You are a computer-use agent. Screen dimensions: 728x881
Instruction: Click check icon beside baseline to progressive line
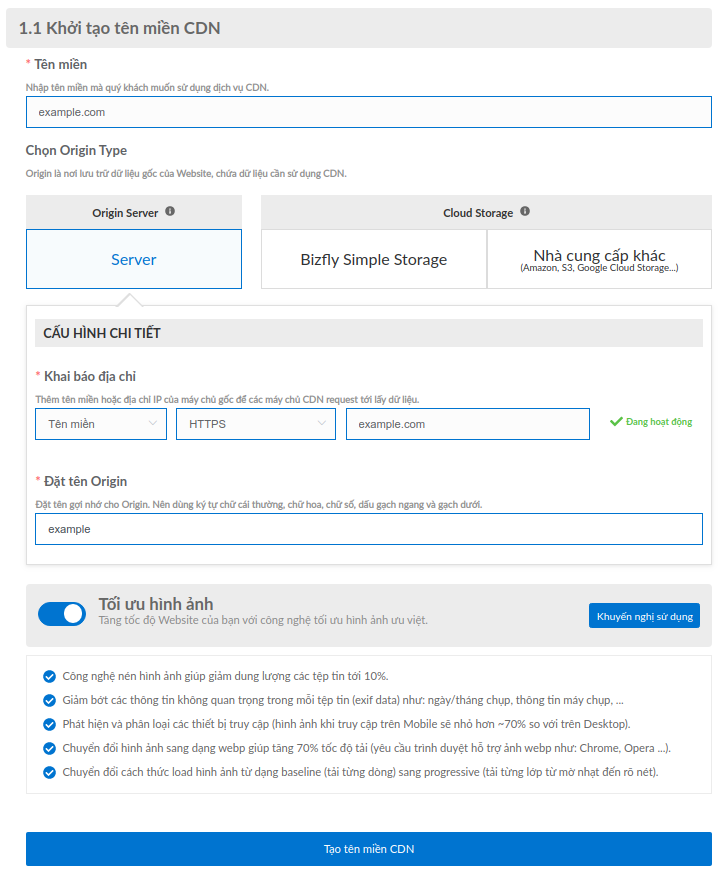49,773
